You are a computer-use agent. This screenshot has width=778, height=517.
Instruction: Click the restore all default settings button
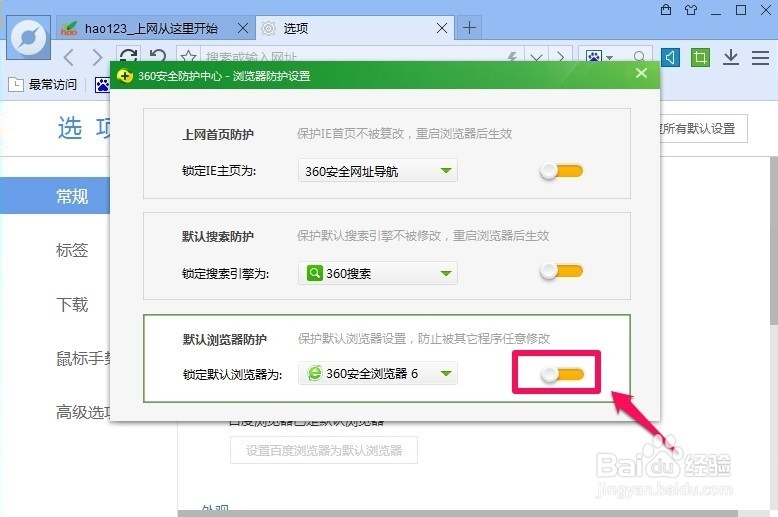[704, 129]
